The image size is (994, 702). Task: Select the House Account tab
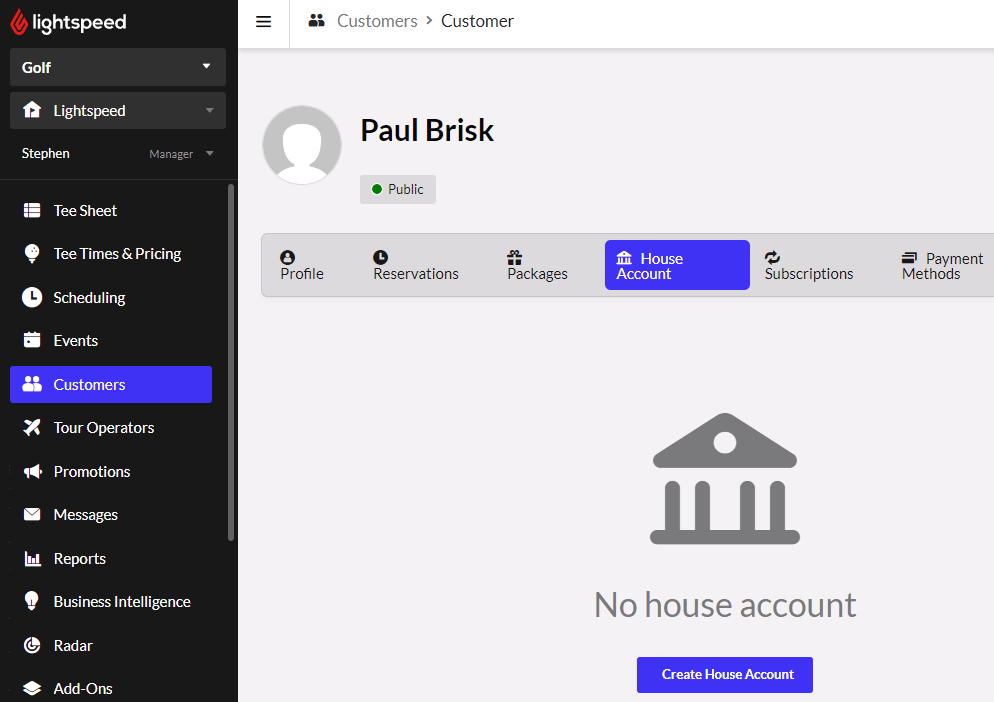[677, 265]
